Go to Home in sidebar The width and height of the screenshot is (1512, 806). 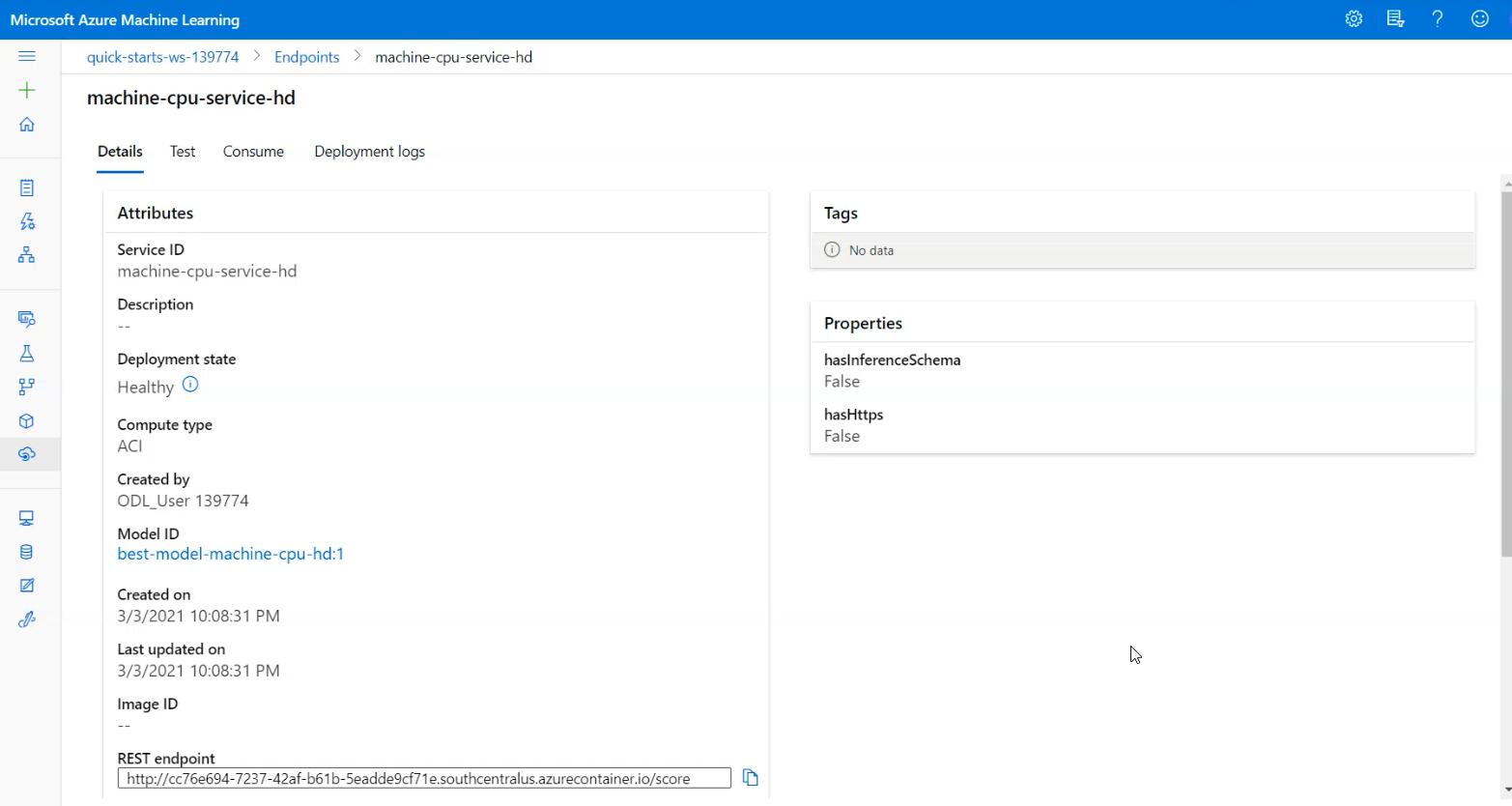point(27,125)
